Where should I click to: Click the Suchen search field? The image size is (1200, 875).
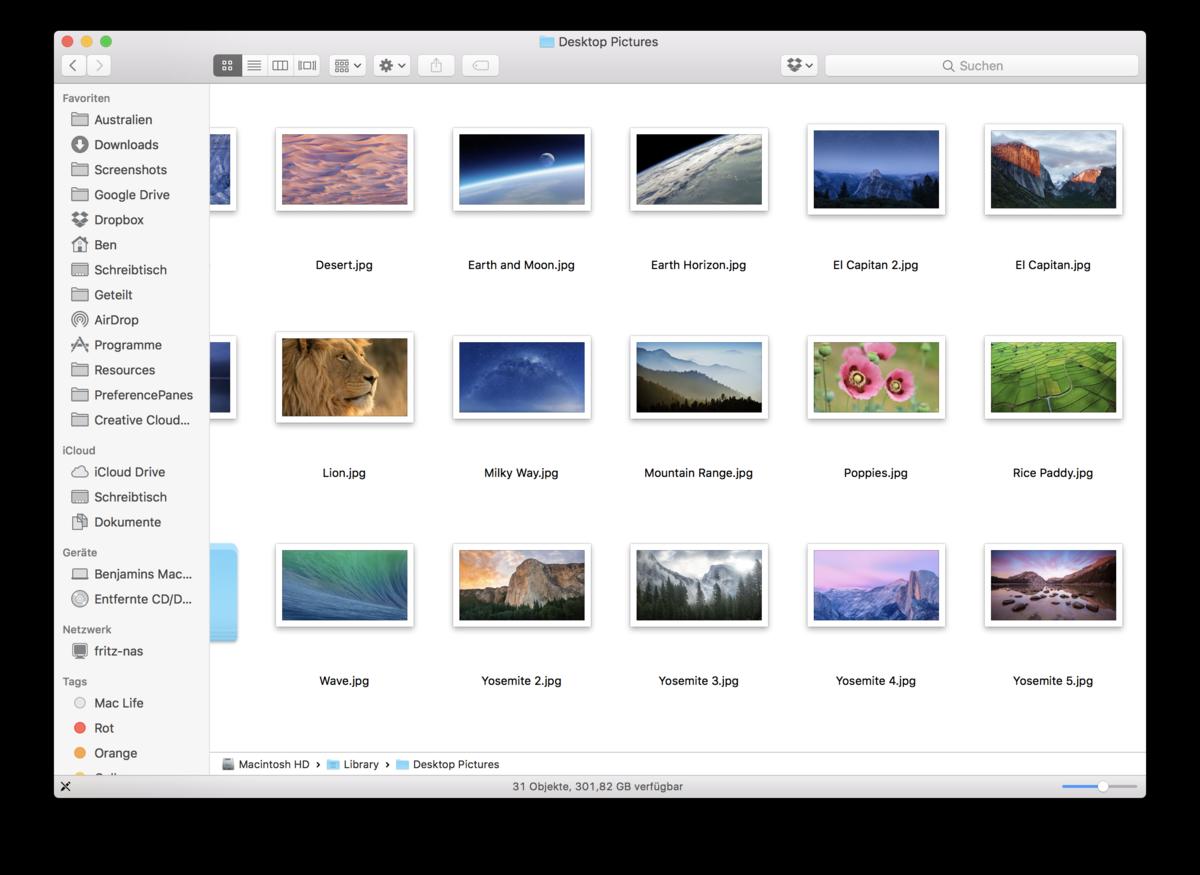pyautogui.click(x=982, y=65)
